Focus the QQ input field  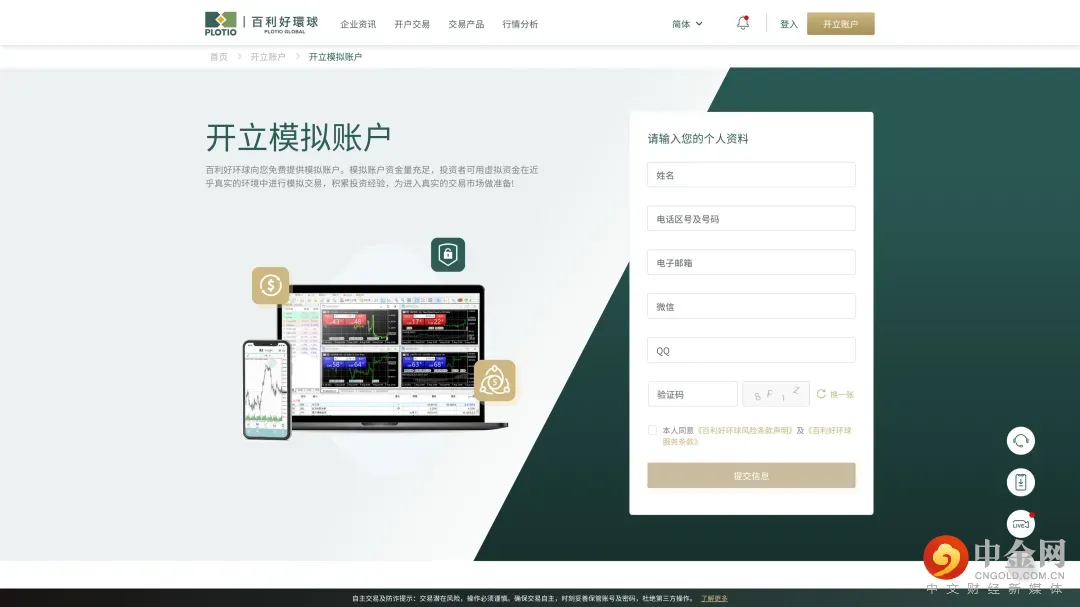[751, 350]
